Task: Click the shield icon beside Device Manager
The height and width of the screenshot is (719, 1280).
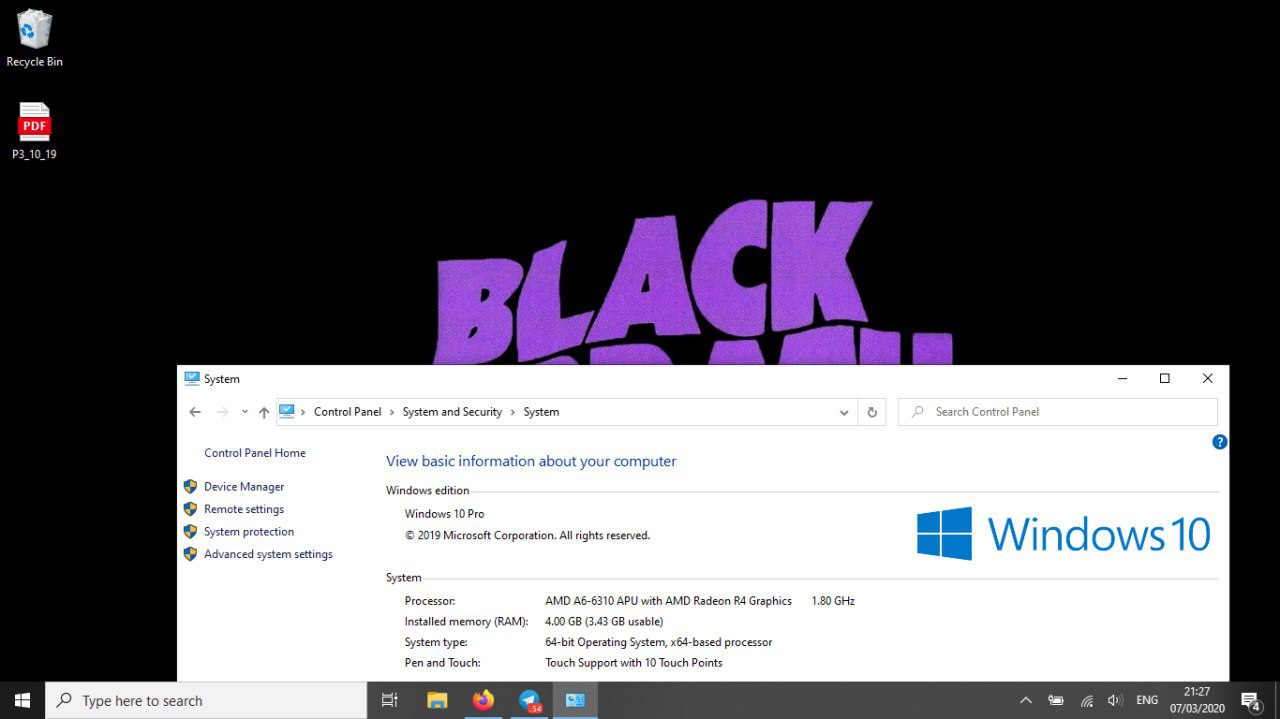Action: tap(190, 487)
